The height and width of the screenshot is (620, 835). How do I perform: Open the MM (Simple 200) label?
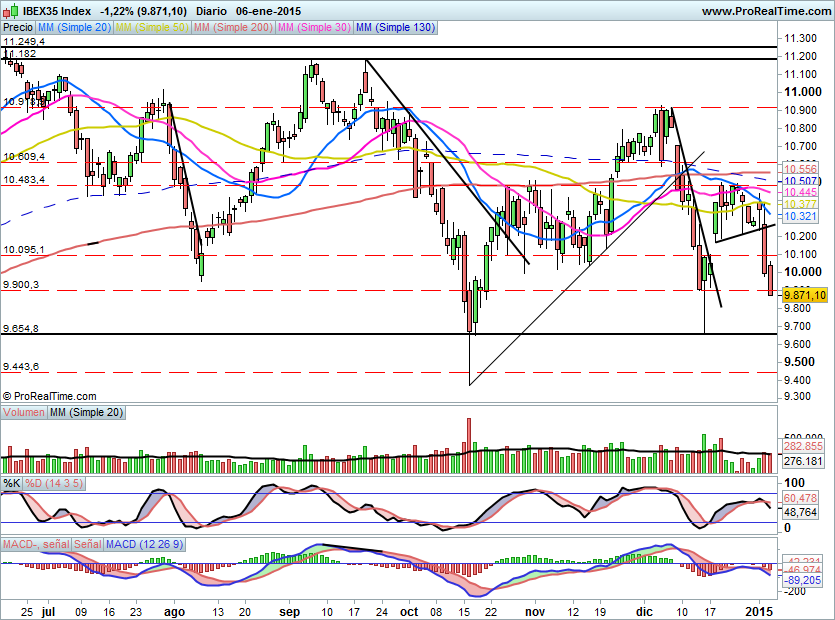coord(233,27)
